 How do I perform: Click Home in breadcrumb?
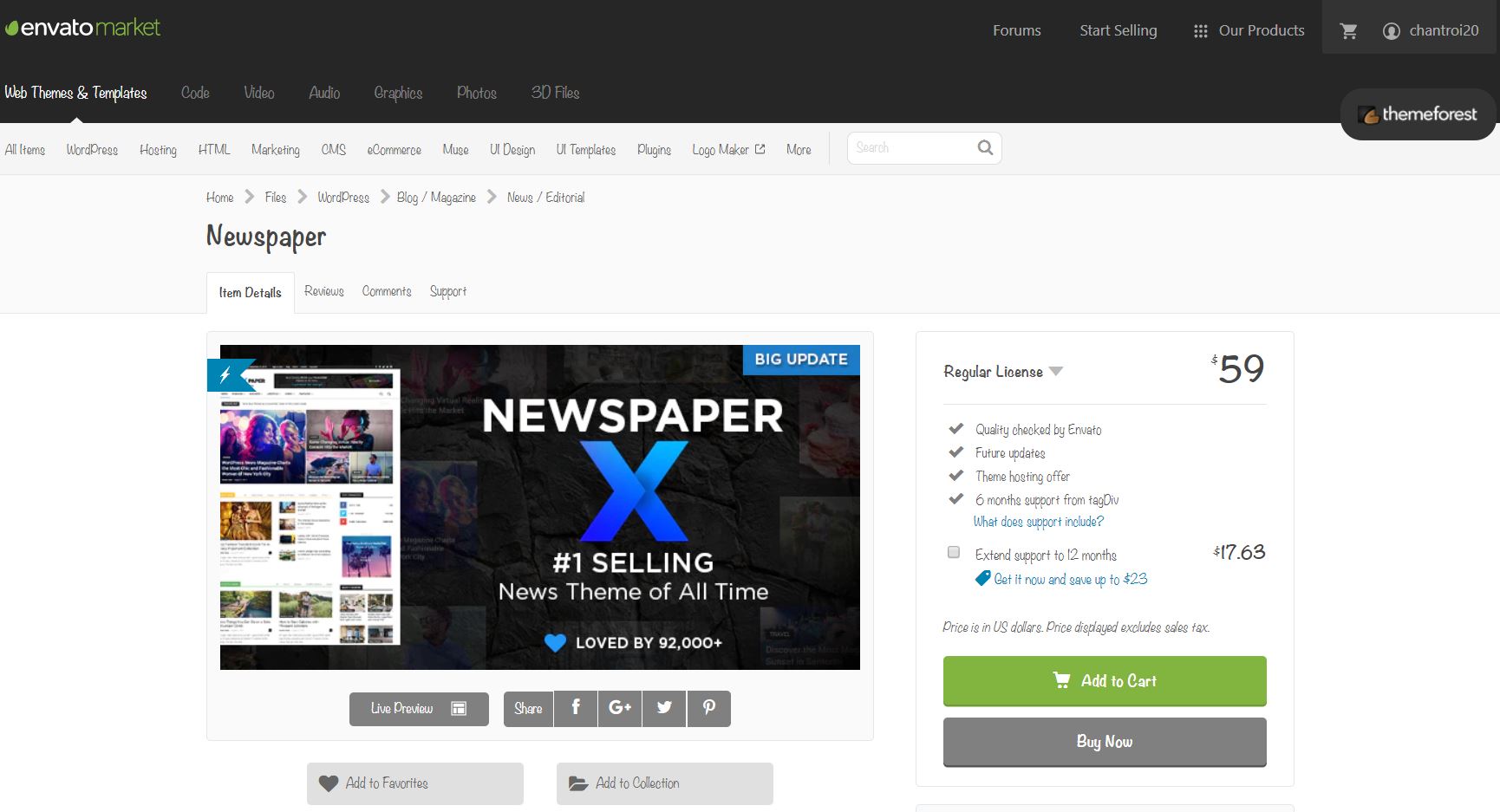point(219,198)
